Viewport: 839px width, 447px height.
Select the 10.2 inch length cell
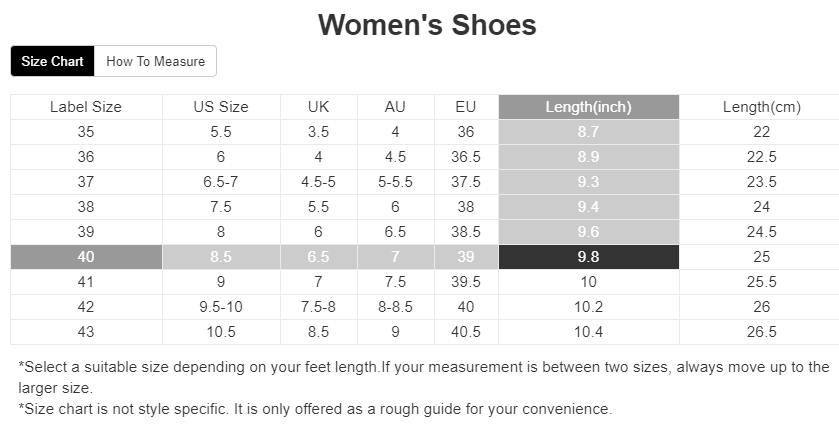tap(589, 307)
